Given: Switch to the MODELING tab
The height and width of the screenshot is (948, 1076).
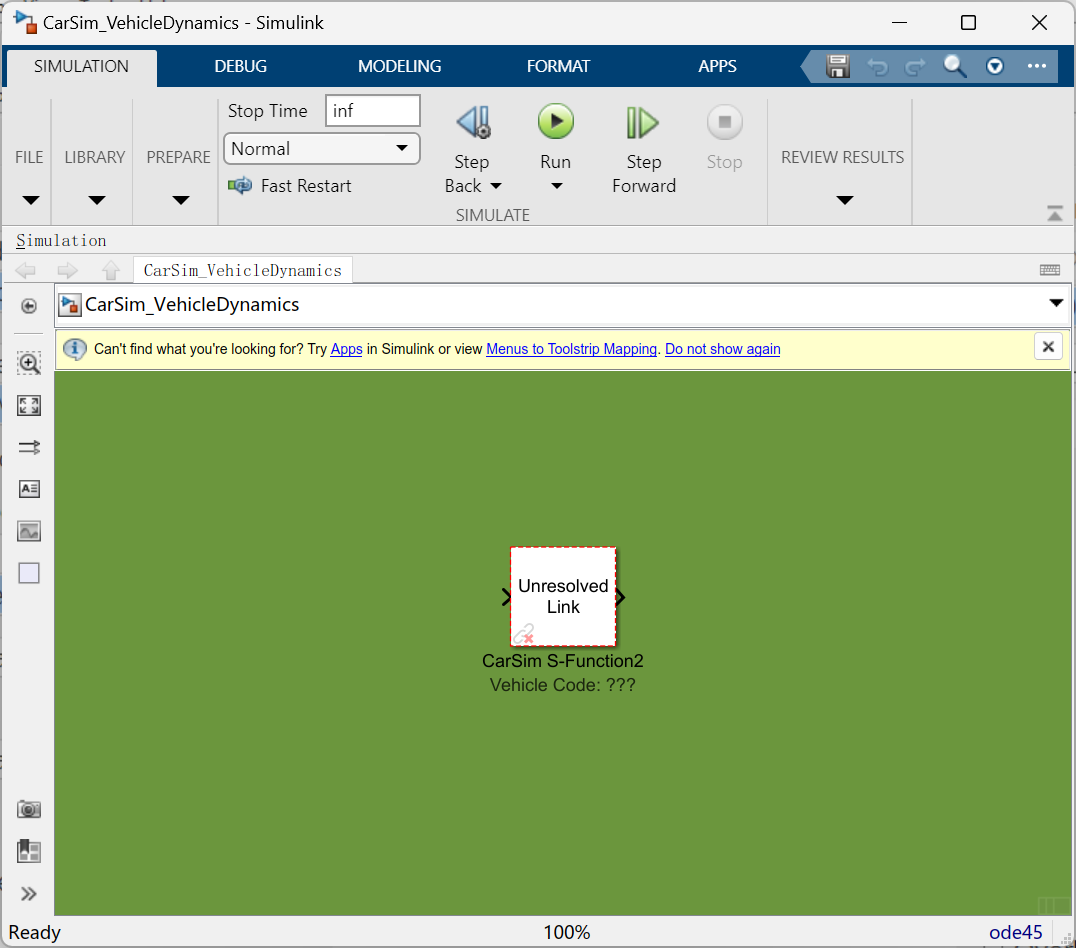Looking at the screenshot, I should [399, 67].
